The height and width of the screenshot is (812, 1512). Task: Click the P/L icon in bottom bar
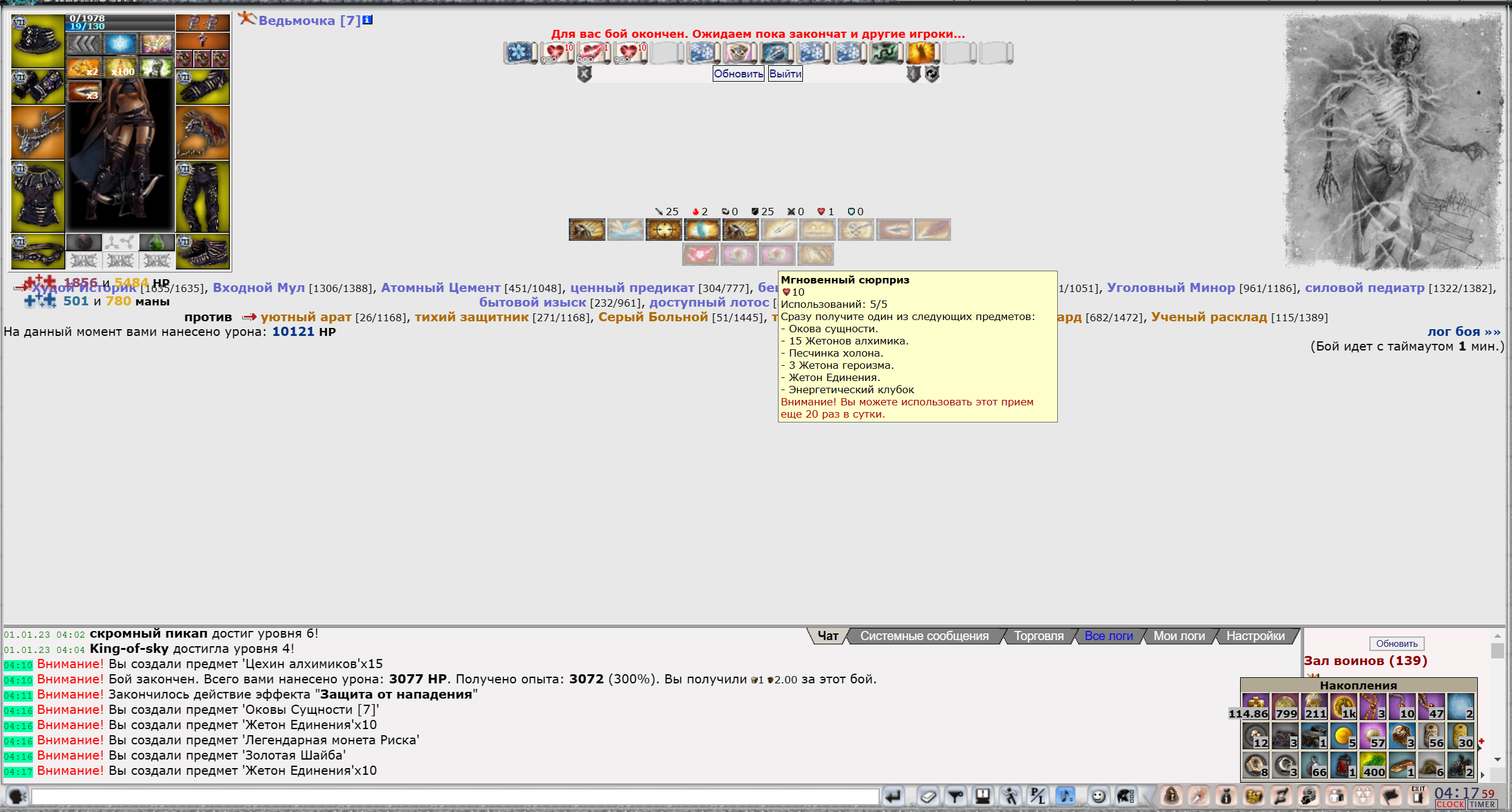point(1038,796)
